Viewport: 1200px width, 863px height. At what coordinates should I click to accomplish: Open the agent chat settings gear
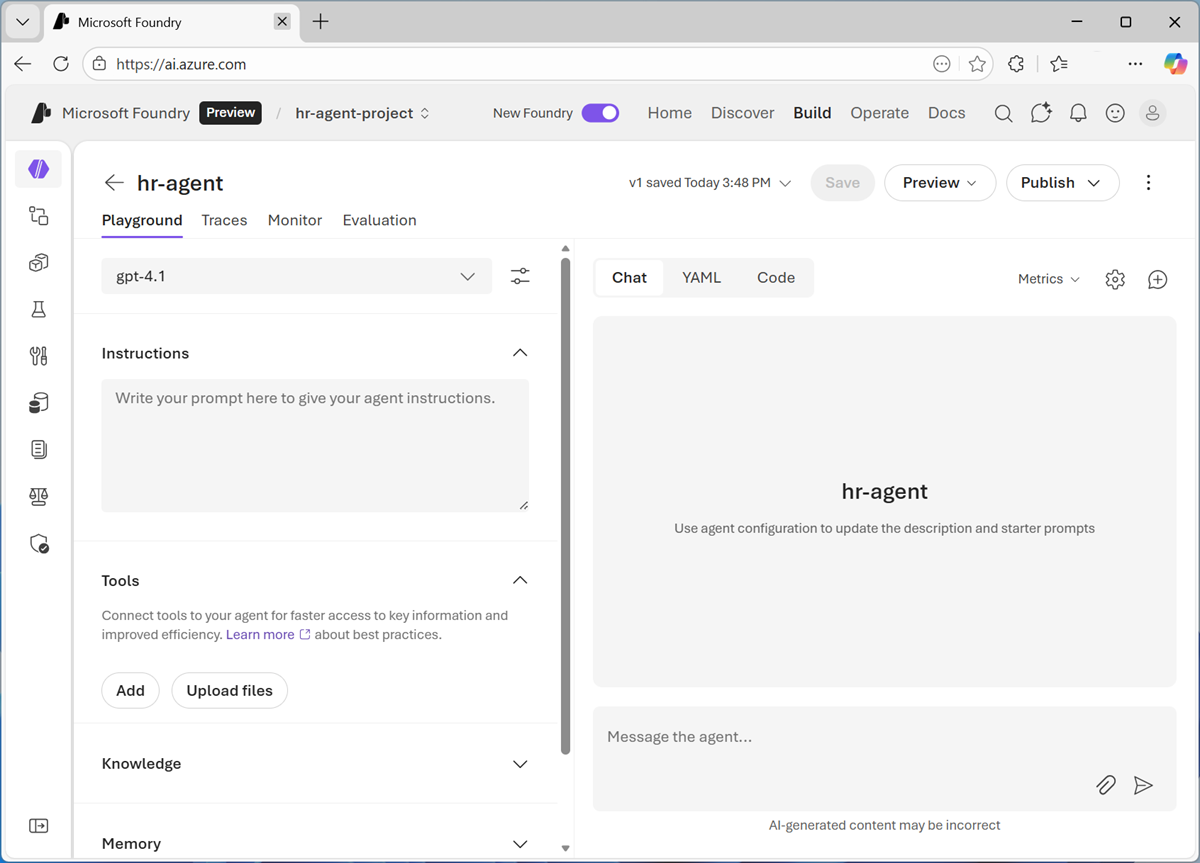[1115, 279]
